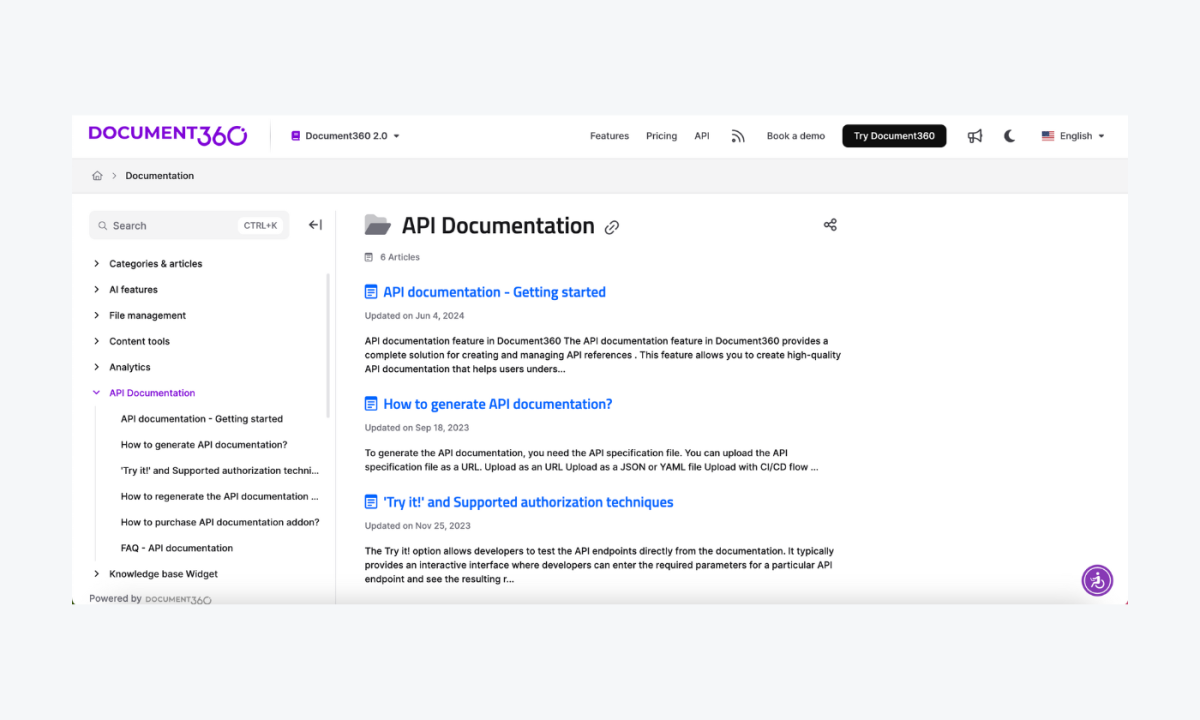Click the home icon in the breadcrumb
This screenshot has height=720, width=1200.
[97, 175]
